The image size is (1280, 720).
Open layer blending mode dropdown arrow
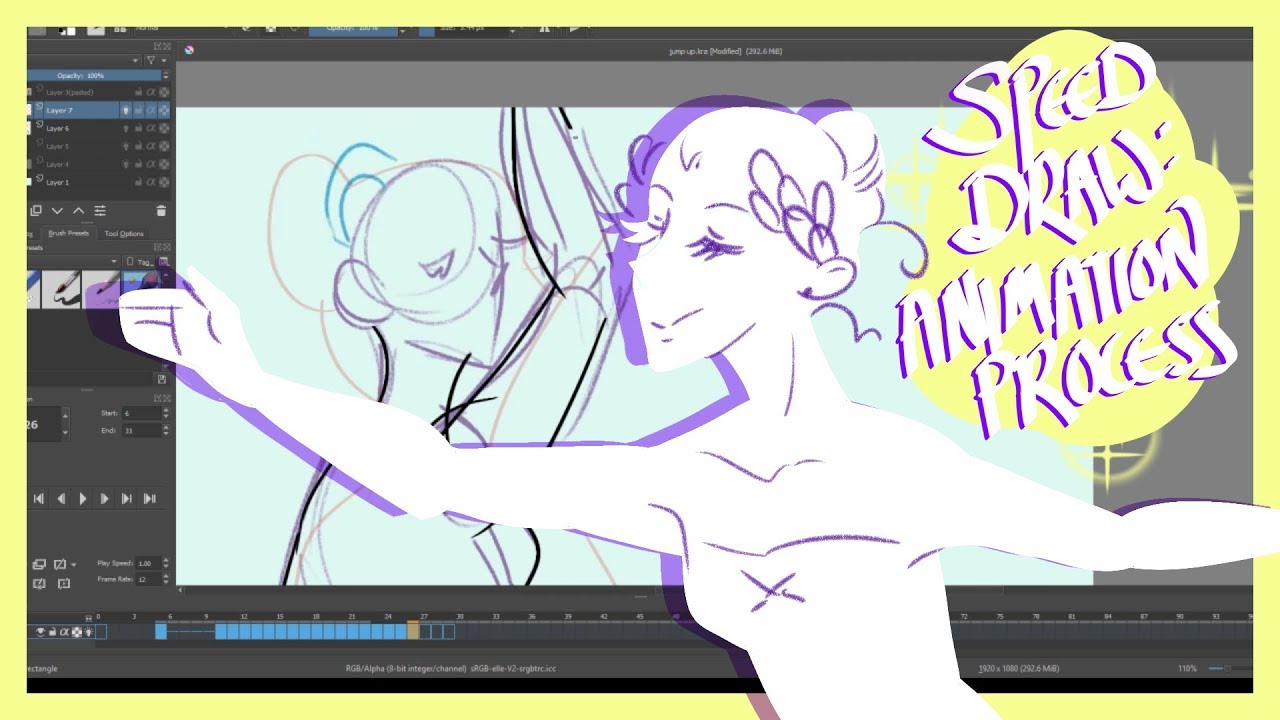click(135, 60)
